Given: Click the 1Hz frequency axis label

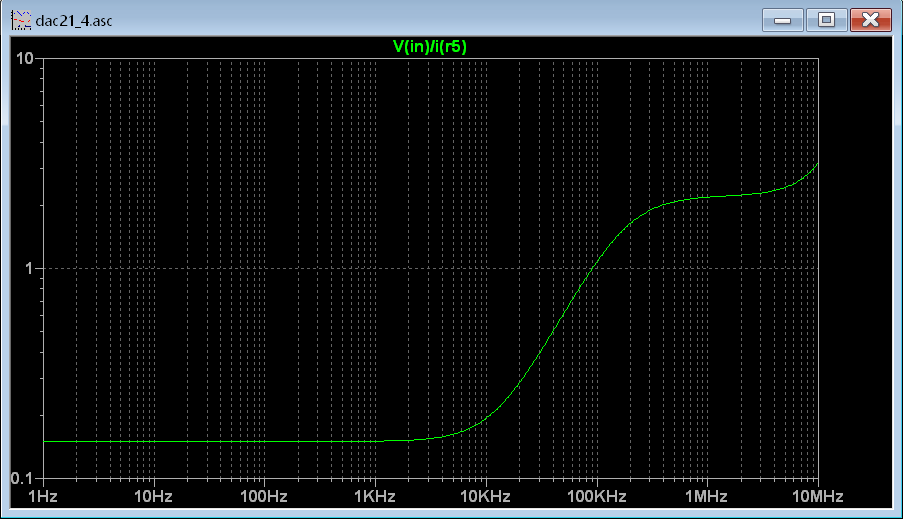Looking at the screenshot, I should pos(43,497).
